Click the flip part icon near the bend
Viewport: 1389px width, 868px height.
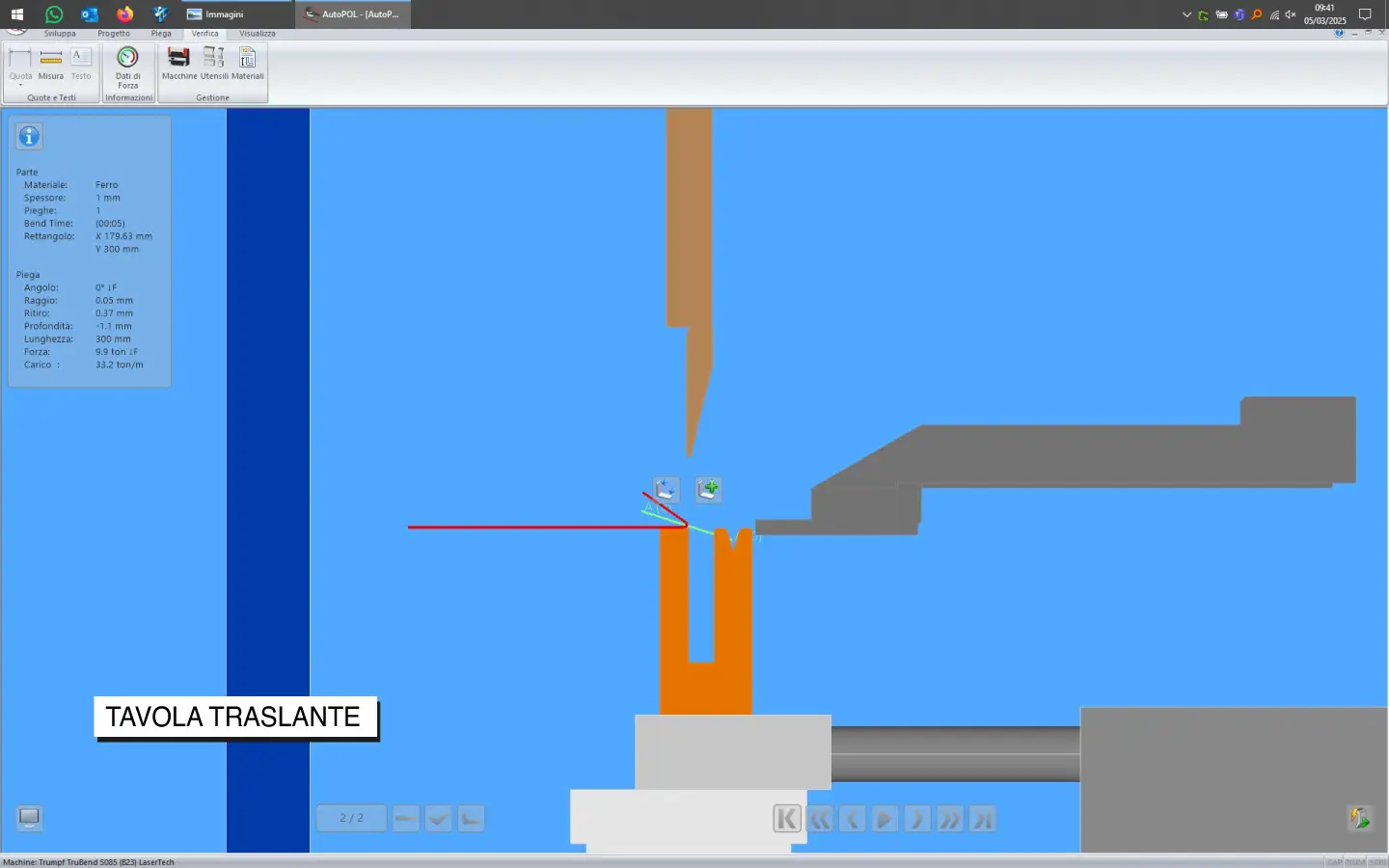(x=666, y=489)
